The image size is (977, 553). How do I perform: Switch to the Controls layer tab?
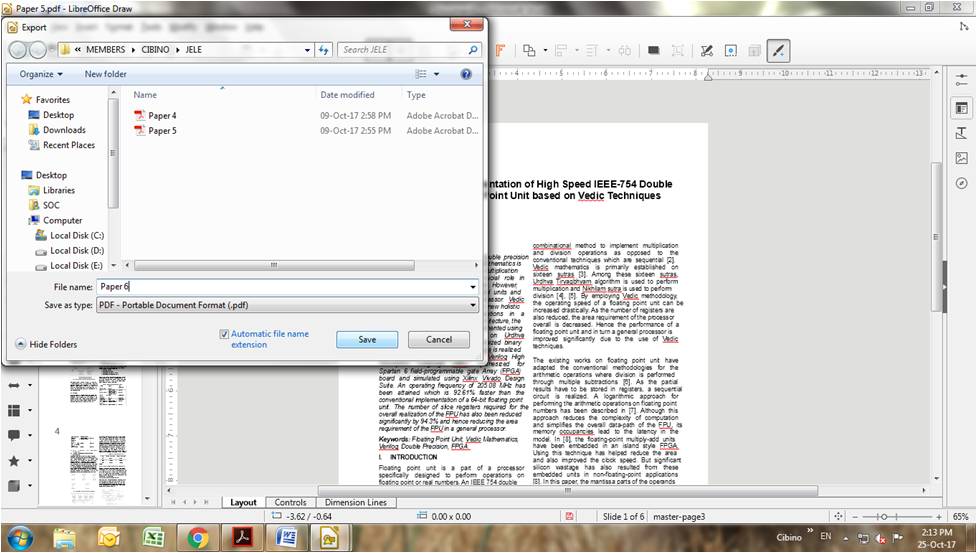[290, 502]
